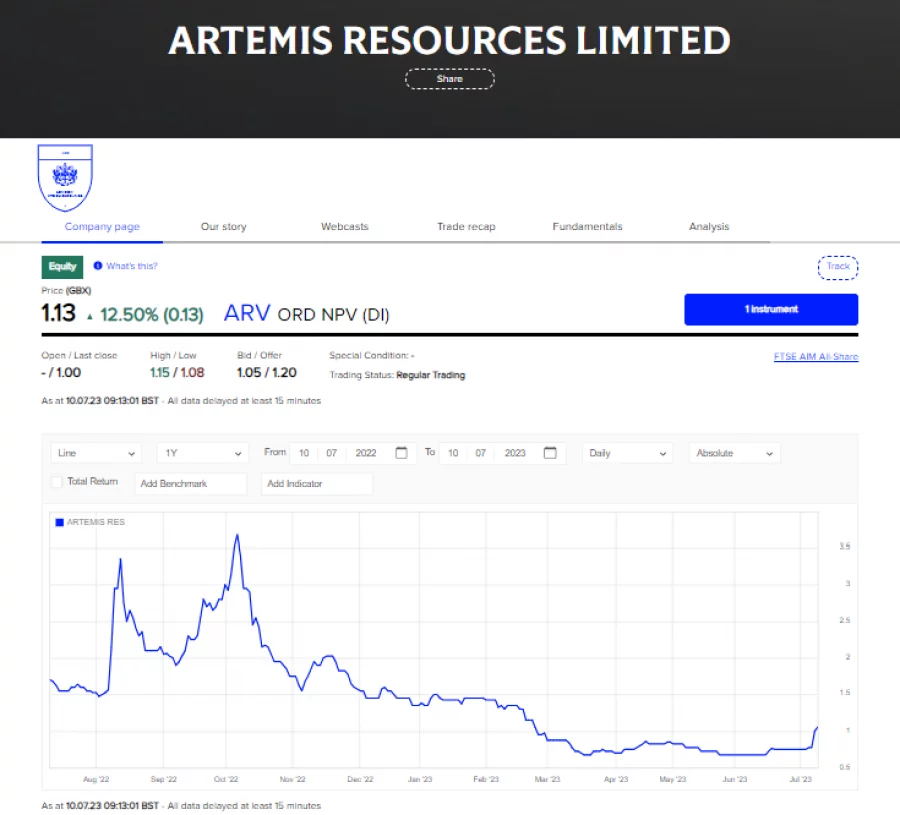Click the blue ARTEMIS RES legend square
This screenshot has height=815, width=900.
[59, 522]
